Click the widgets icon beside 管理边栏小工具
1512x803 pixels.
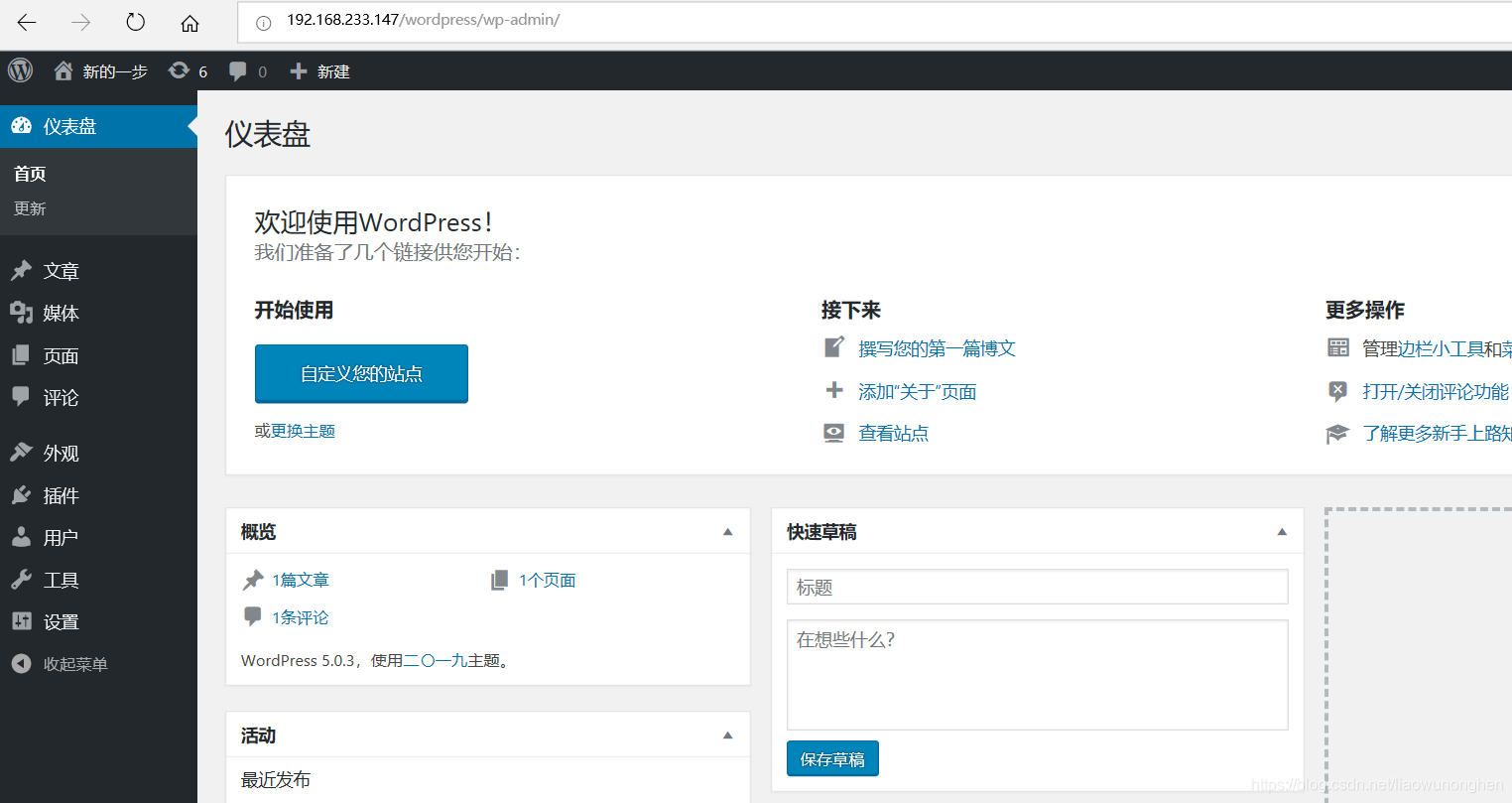(x=1338, y=347)
